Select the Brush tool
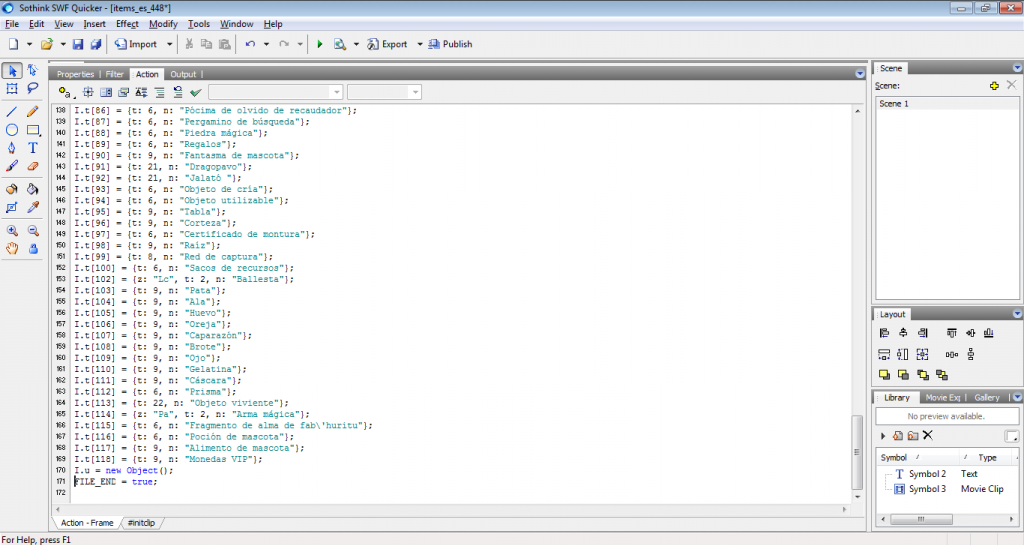 click(x=12, y=166)
